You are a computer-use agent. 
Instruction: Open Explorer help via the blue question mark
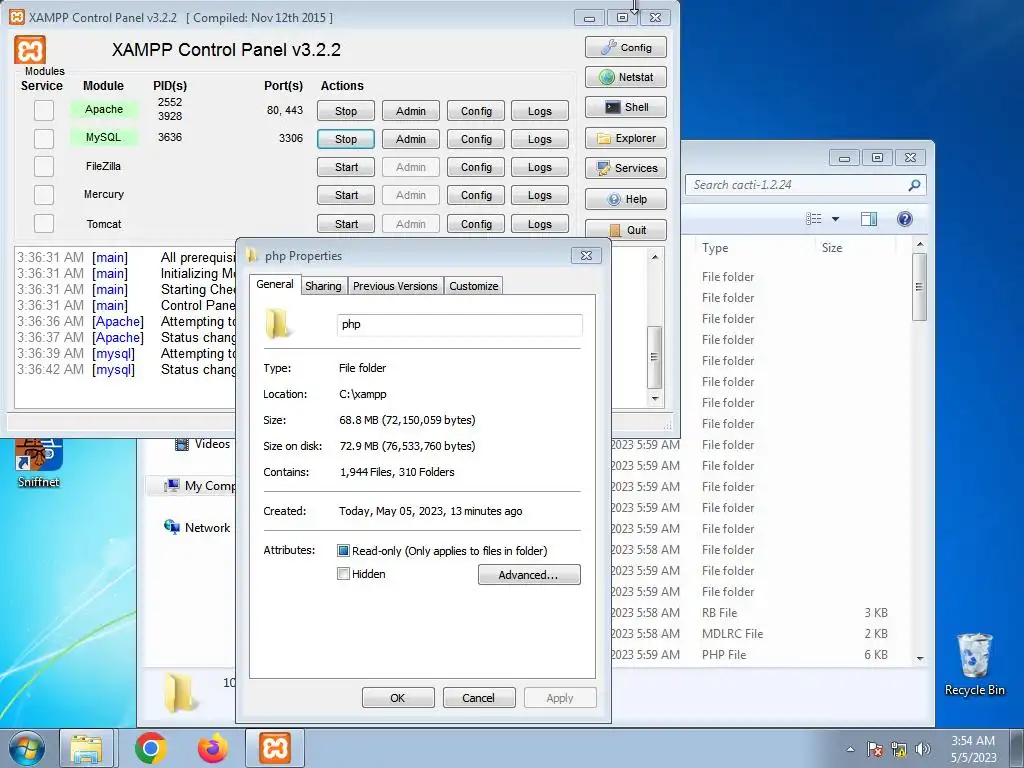pos(904,219)
